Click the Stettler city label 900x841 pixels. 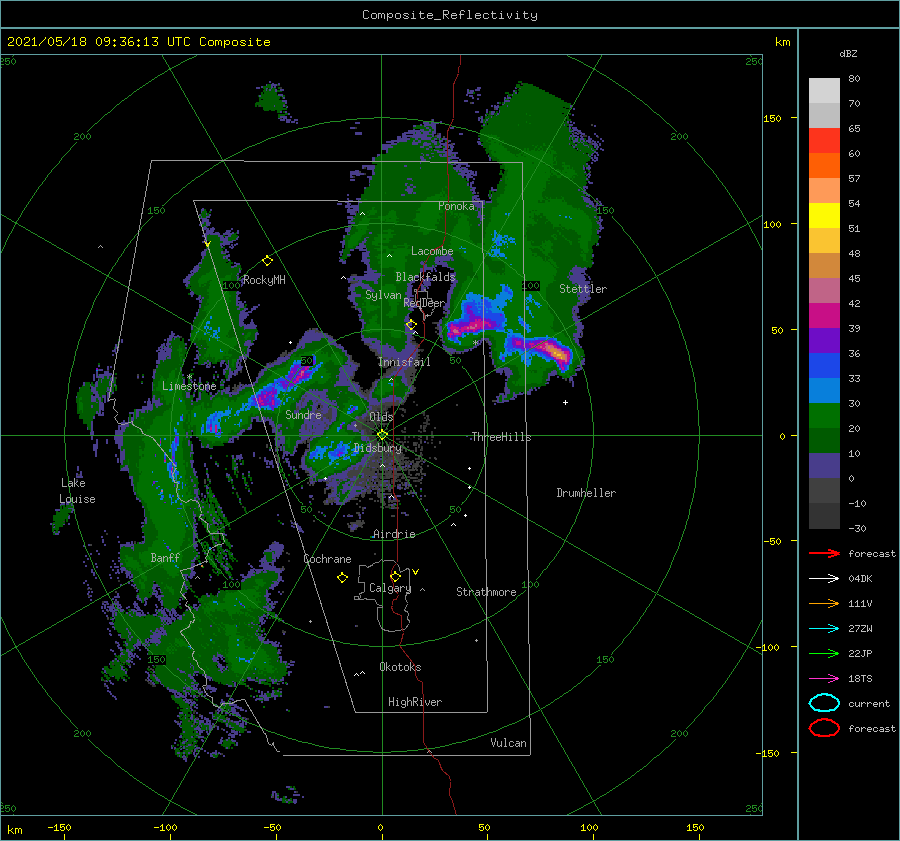tap(583, 289)
